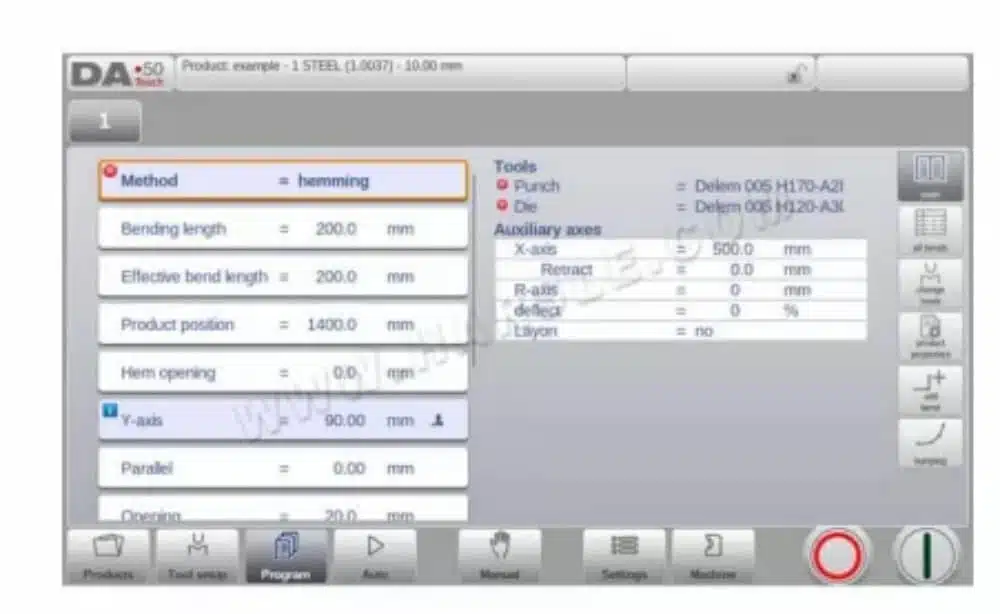Edit the Retract value row
Viewport: 1000px width, 614px height.
[x=681, y=270]
